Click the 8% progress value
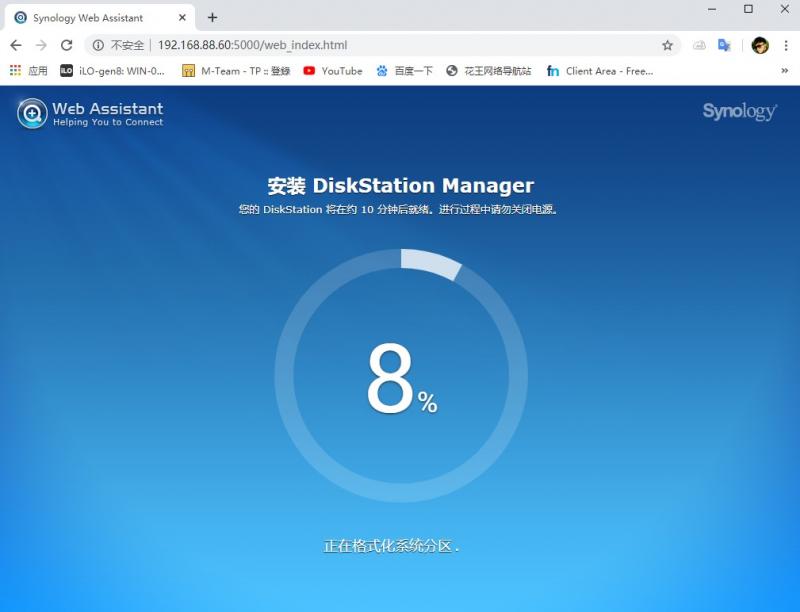800x612 pixels. tap(402, 377)
